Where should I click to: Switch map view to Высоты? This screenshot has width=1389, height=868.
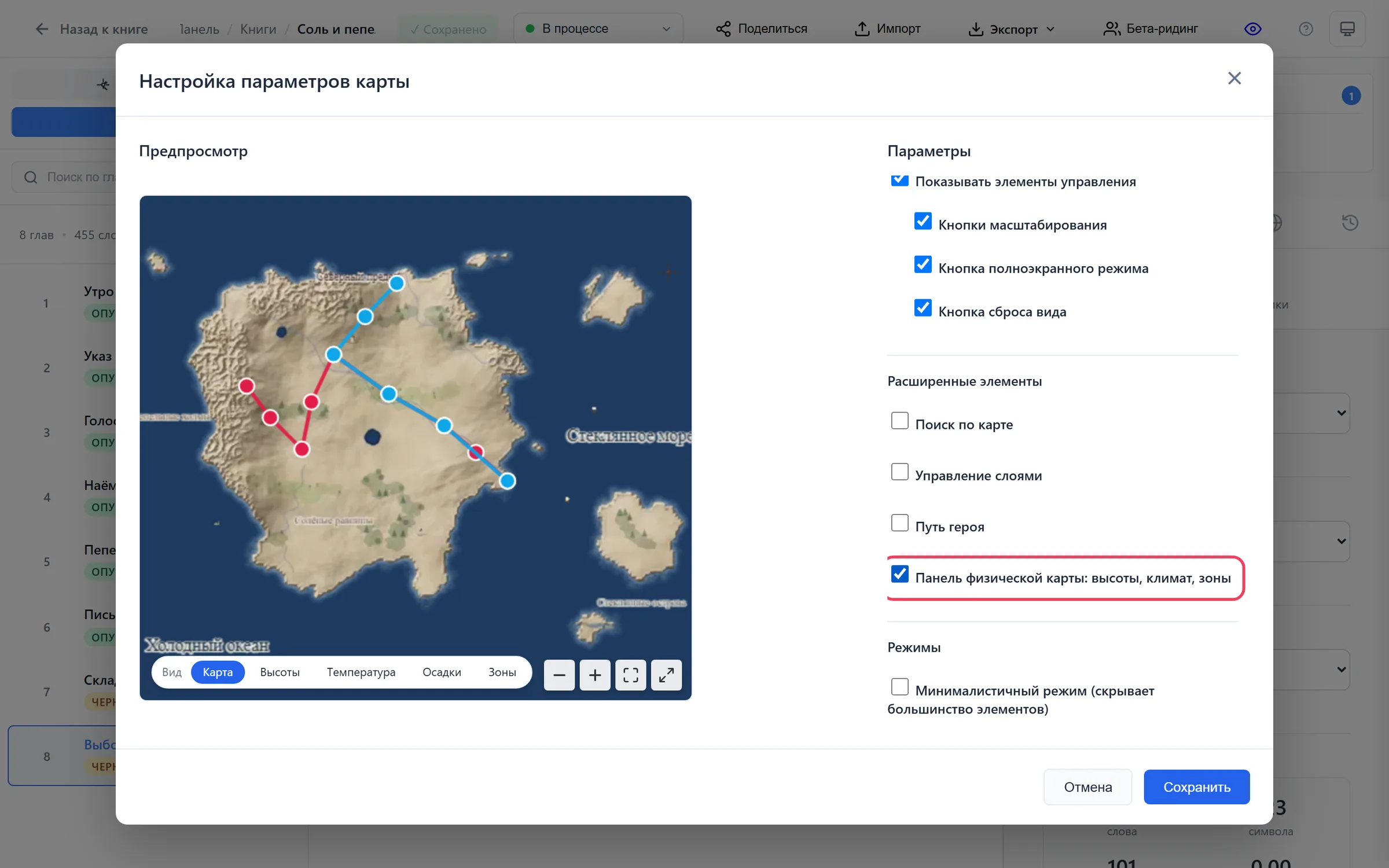pyautogui.click(x=280, y=672)
